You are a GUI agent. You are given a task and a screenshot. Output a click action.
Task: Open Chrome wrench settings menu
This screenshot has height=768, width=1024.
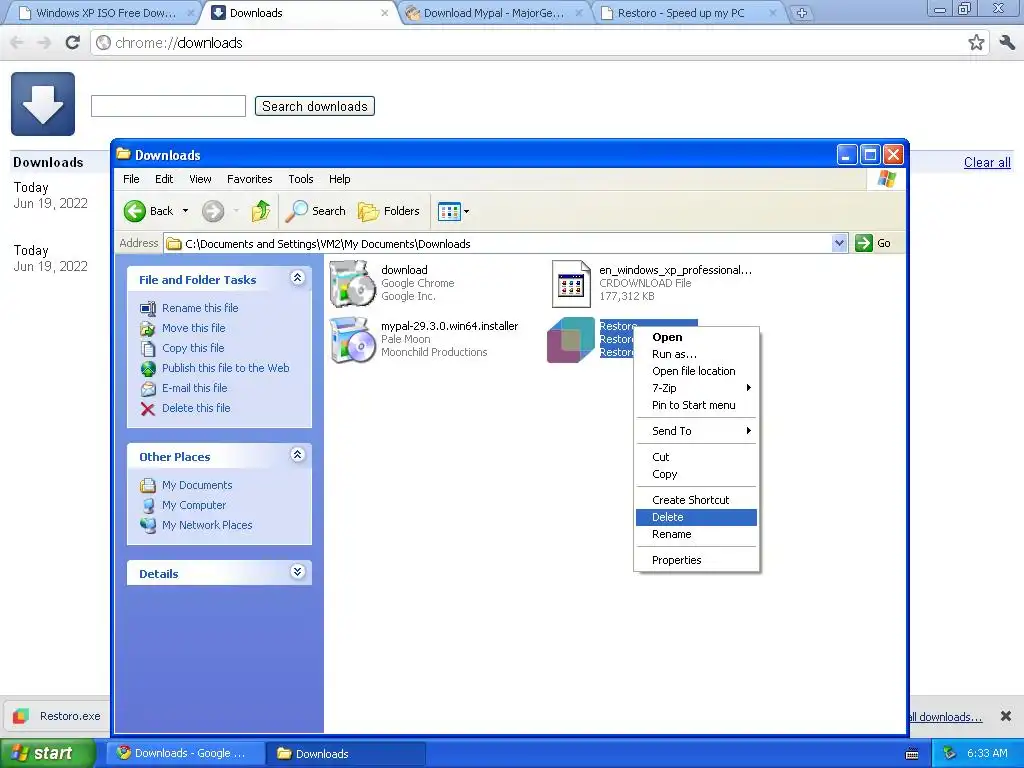pyautogui.click(x=1006, y=43)
